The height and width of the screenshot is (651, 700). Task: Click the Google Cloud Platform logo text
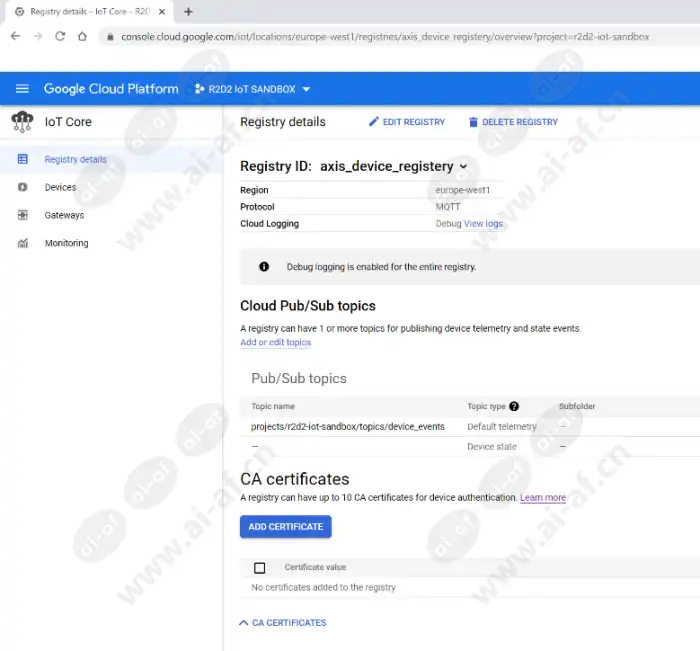(111, 88)
